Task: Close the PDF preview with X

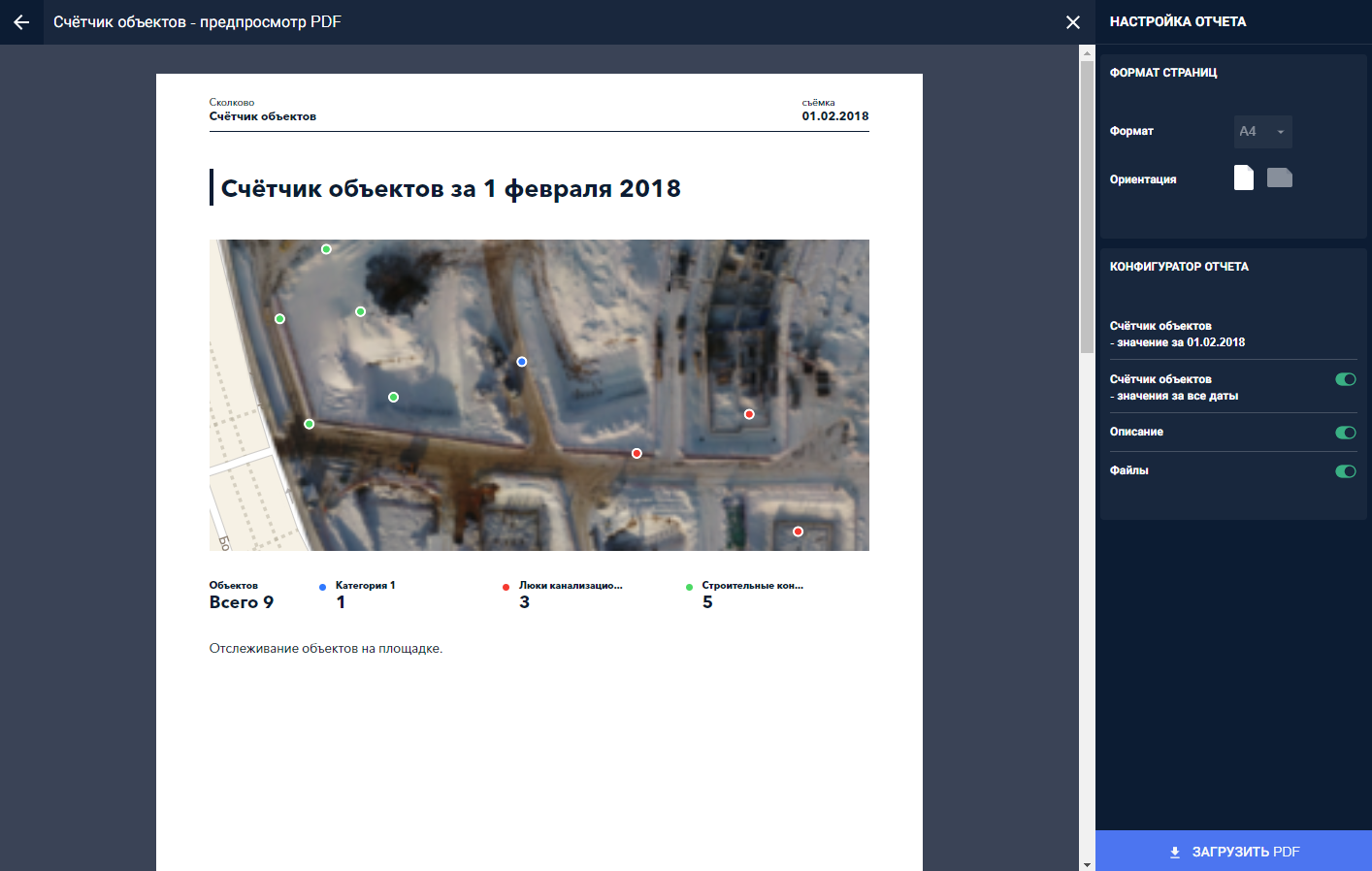Action: [1072, 22]
